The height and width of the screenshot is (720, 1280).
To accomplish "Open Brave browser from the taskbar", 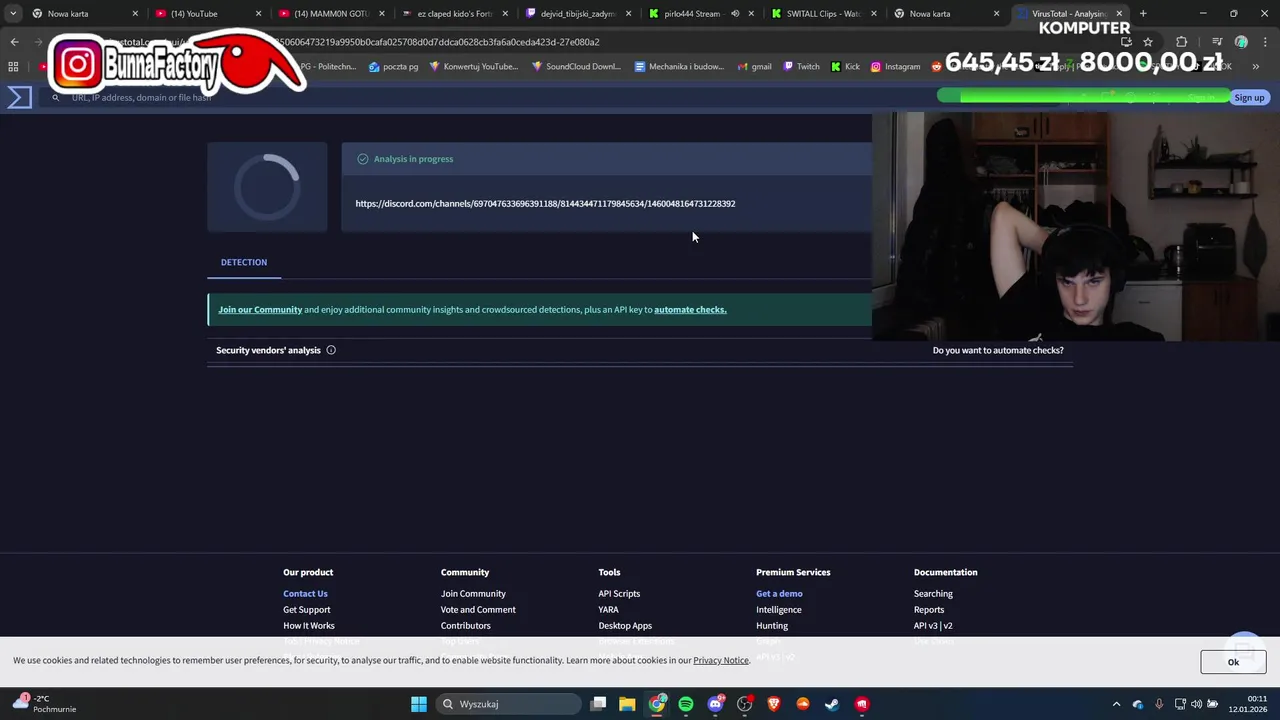I will pos(773,704).
